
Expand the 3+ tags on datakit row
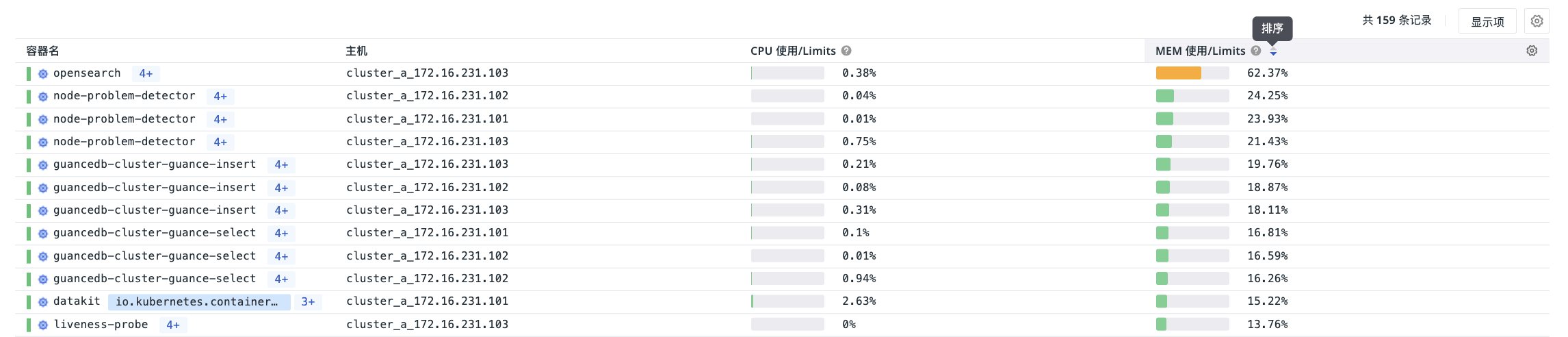(308, 301)
